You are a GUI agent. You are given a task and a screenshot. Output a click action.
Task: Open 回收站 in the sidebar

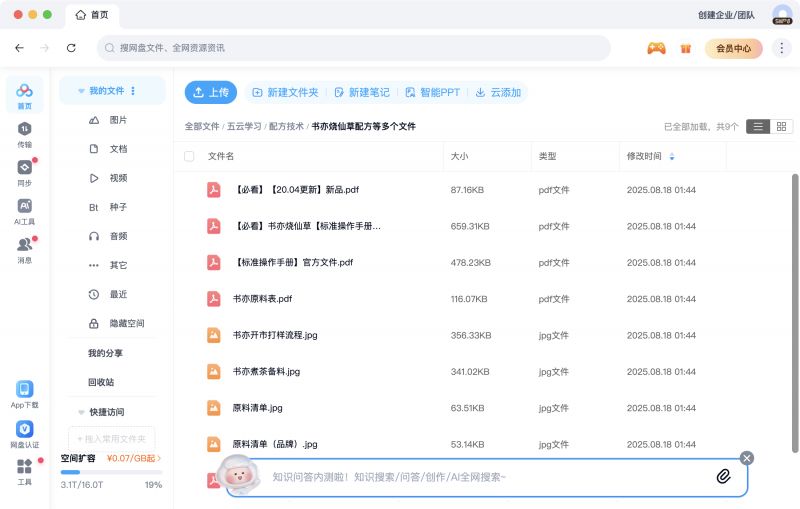[101, 382]
